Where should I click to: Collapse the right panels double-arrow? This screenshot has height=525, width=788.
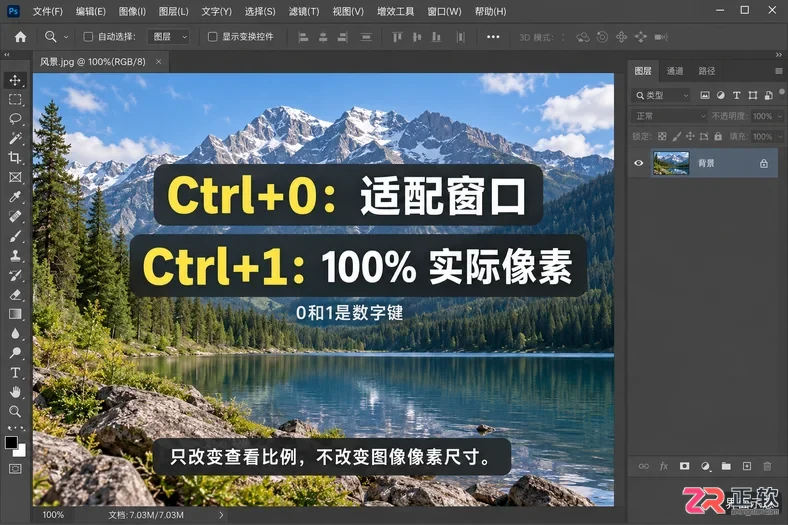[778, 54]
